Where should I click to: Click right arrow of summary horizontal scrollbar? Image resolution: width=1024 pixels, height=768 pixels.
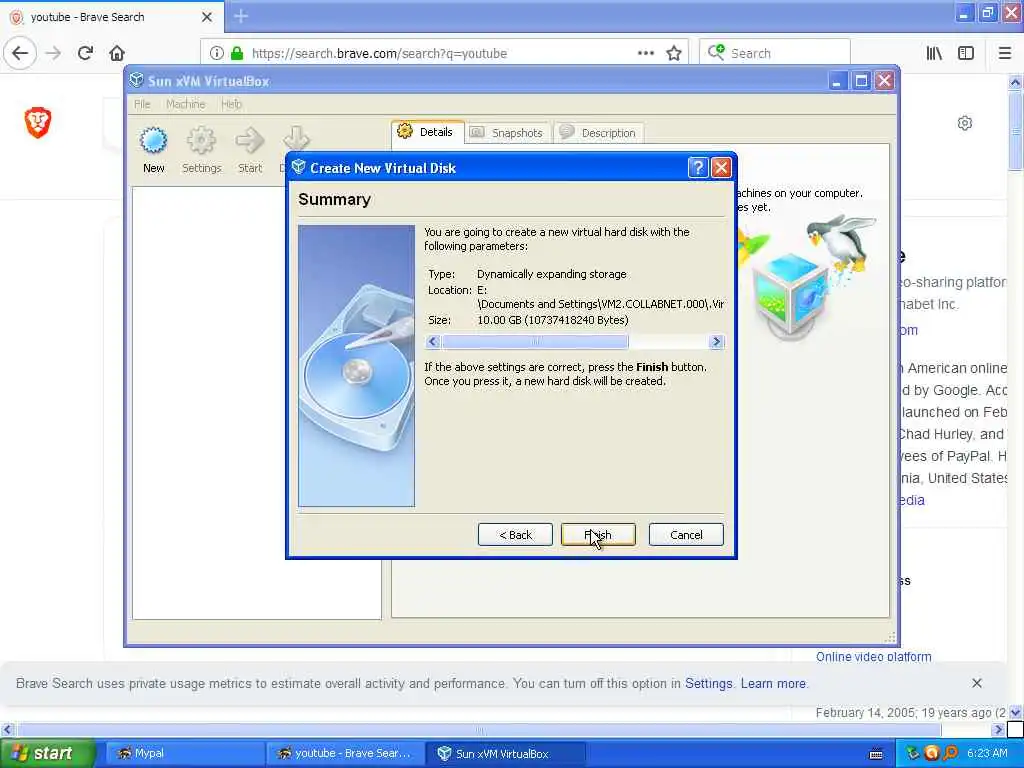tap(716, 342)
